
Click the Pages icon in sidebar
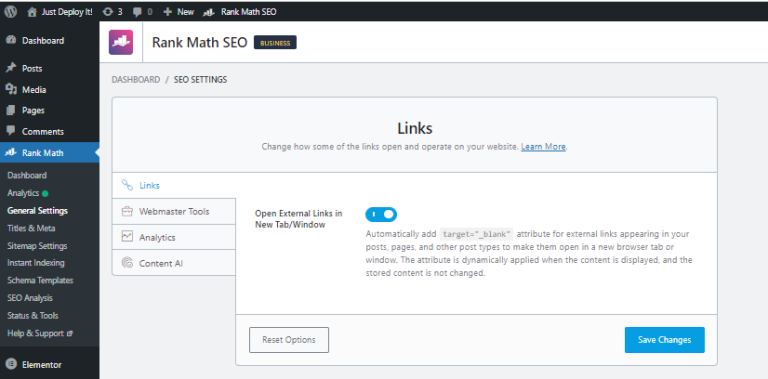pyautogui.click(x=11, y=110)
